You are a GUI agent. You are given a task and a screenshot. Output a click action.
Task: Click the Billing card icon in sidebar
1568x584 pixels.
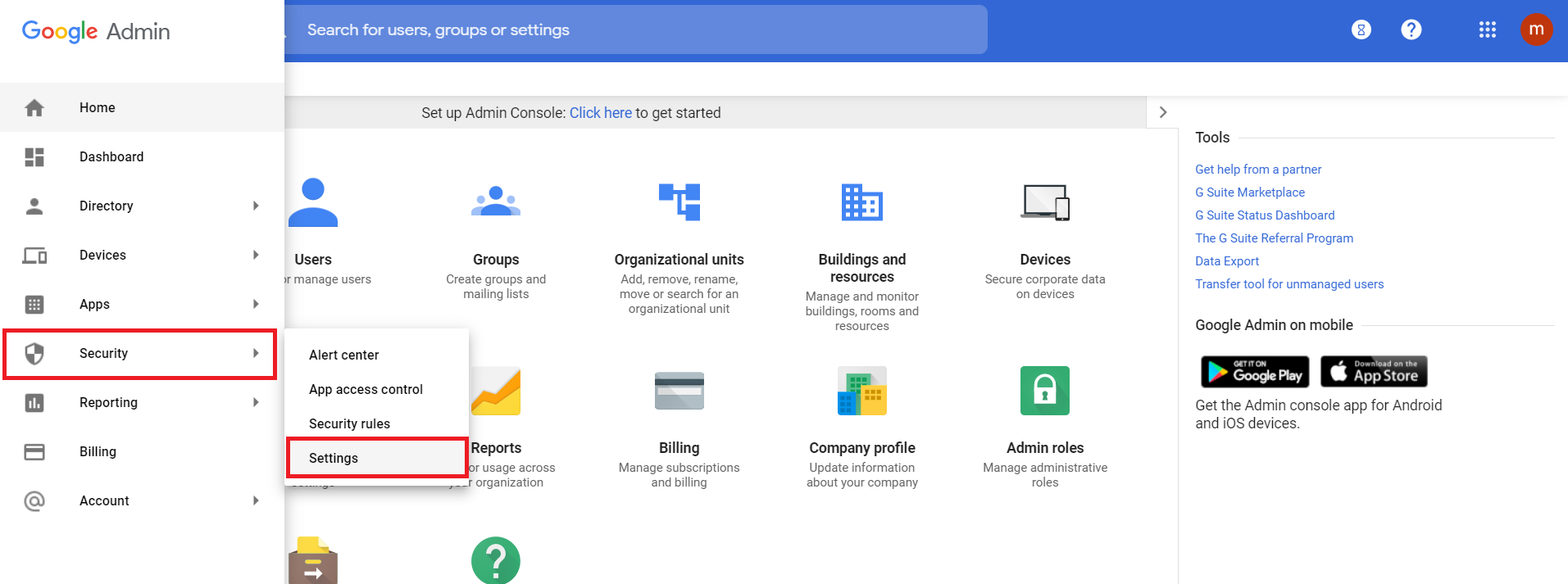click(34, 451)
